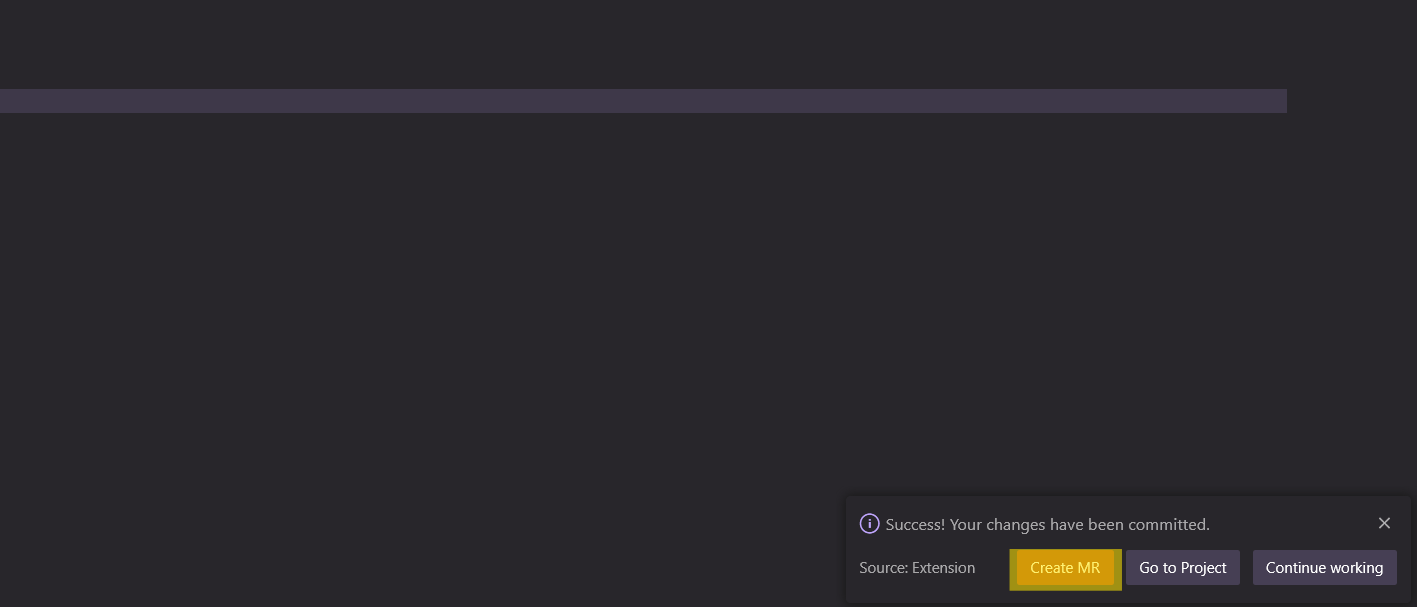Screen dimensions: 1417x607
Task: Click the 'Source: Extension' label
Action: click(x=917, y=568)
